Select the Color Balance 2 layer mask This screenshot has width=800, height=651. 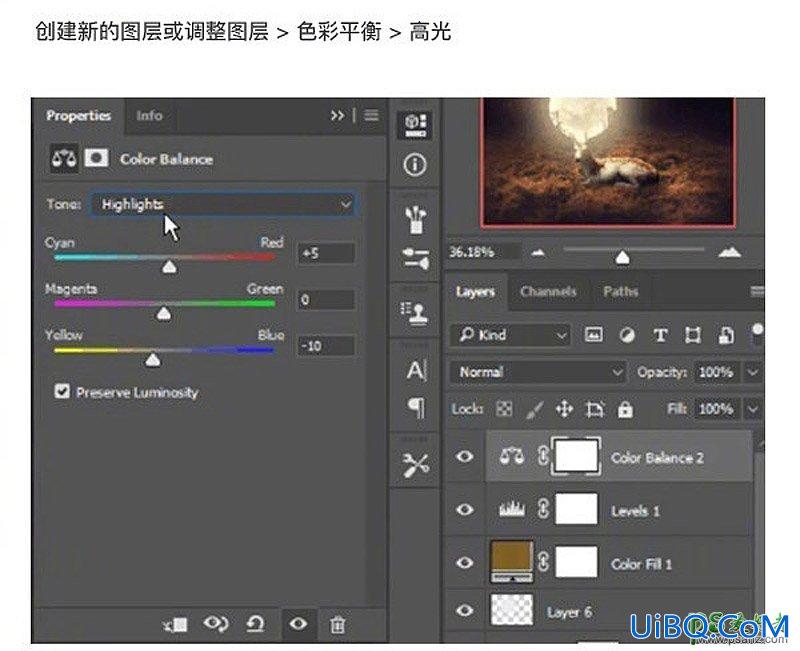tap(576, 456)
